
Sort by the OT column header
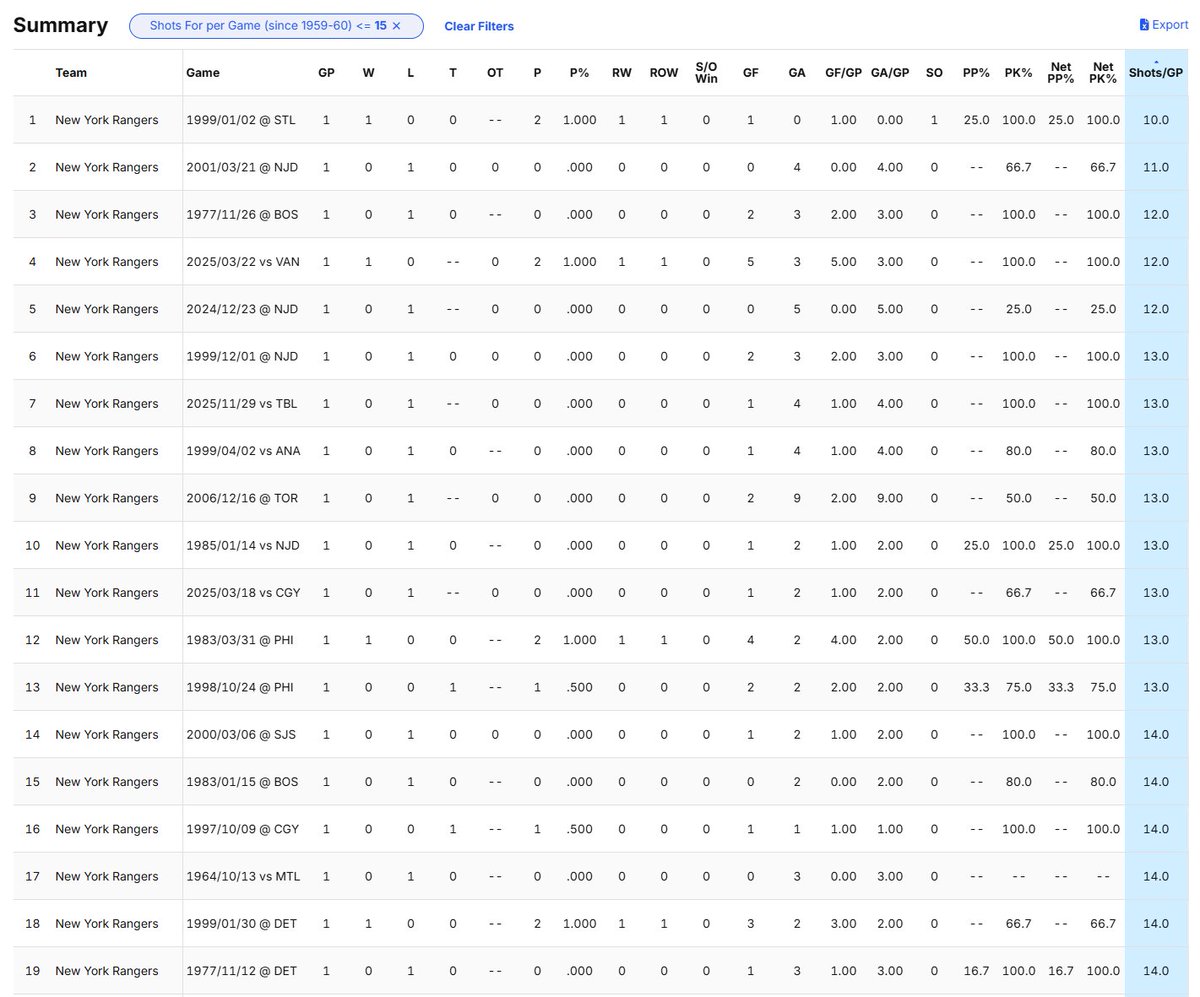495,73
